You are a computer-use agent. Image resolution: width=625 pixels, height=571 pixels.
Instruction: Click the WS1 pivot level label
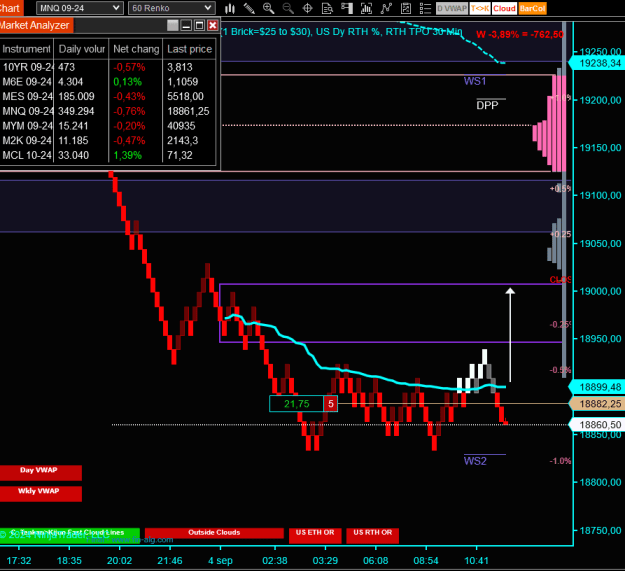475,81
